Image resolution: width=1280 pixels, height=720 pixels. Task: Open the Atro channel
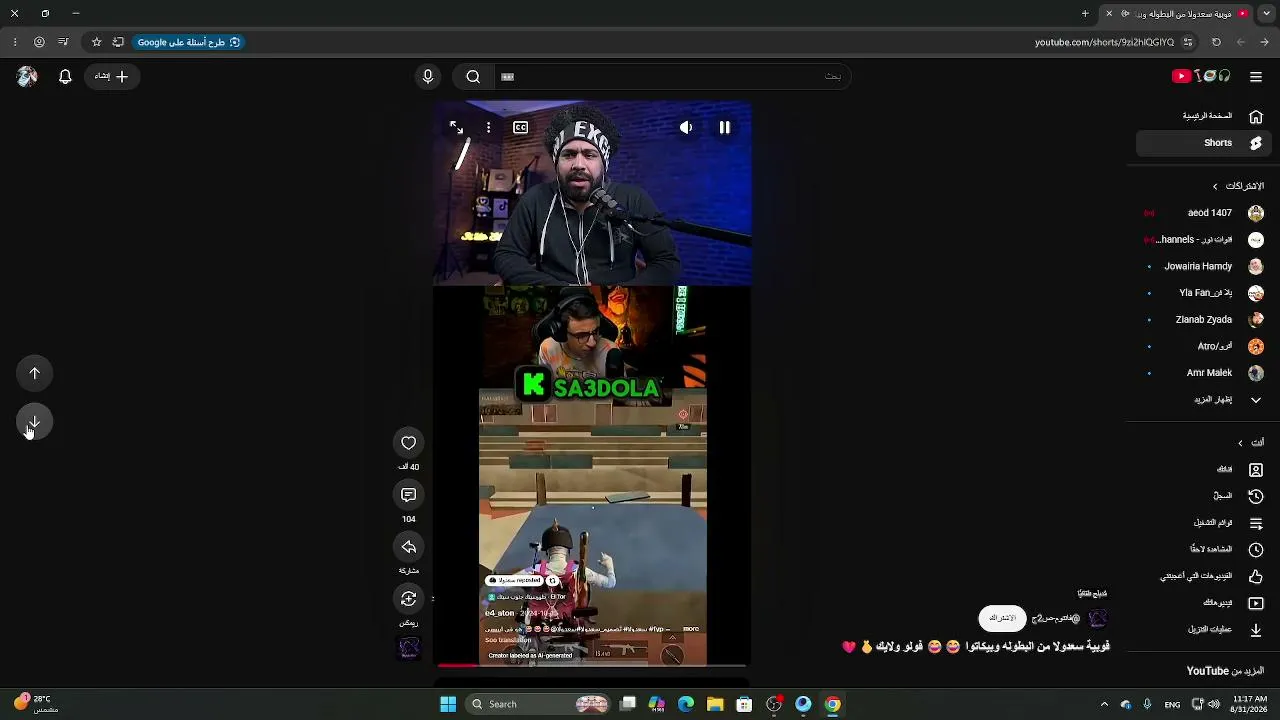(1204, 346)
